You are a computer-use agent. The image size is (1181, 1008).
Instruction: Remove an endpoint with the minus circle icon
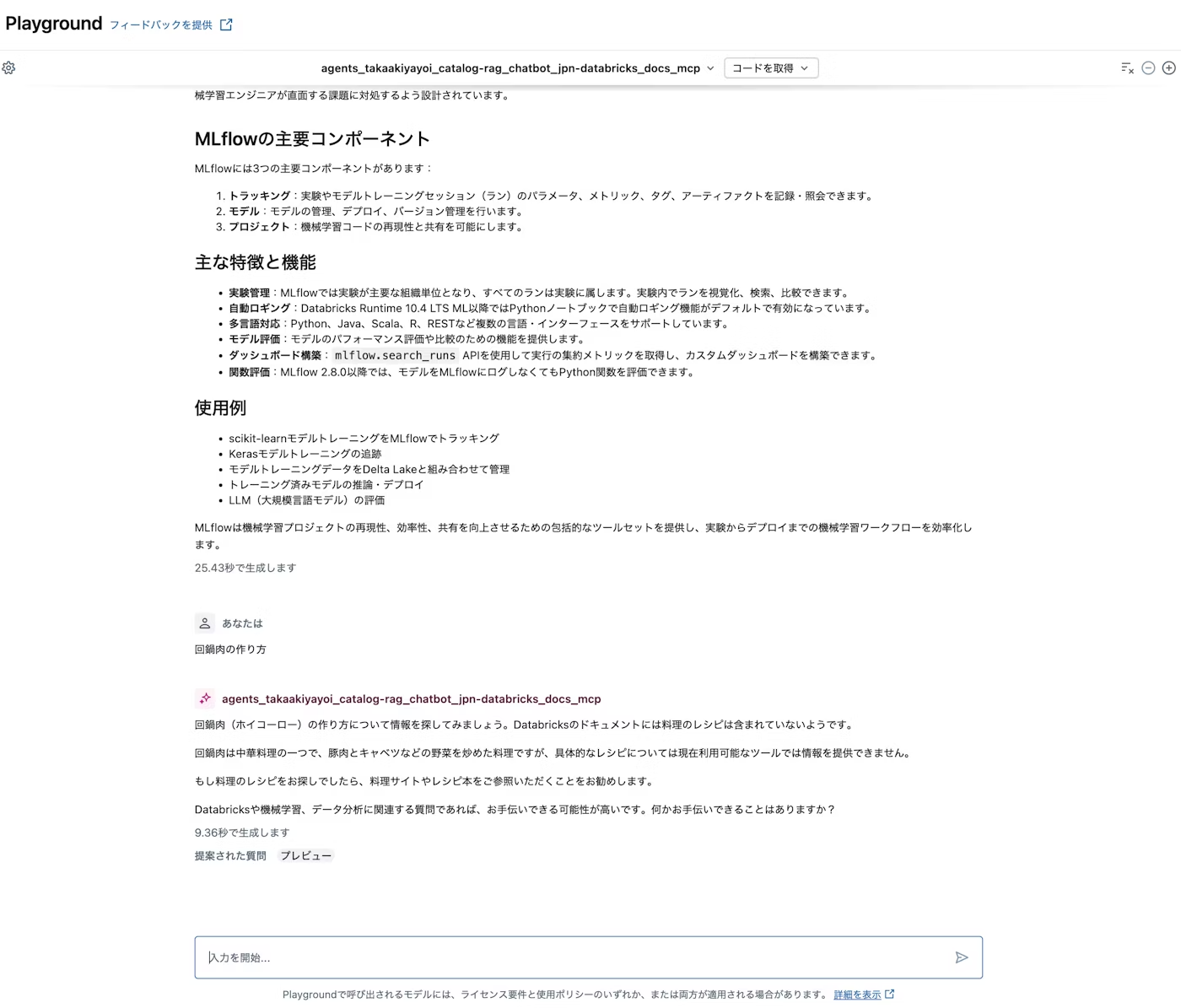pyautogui.click(x=1148, y=68)
